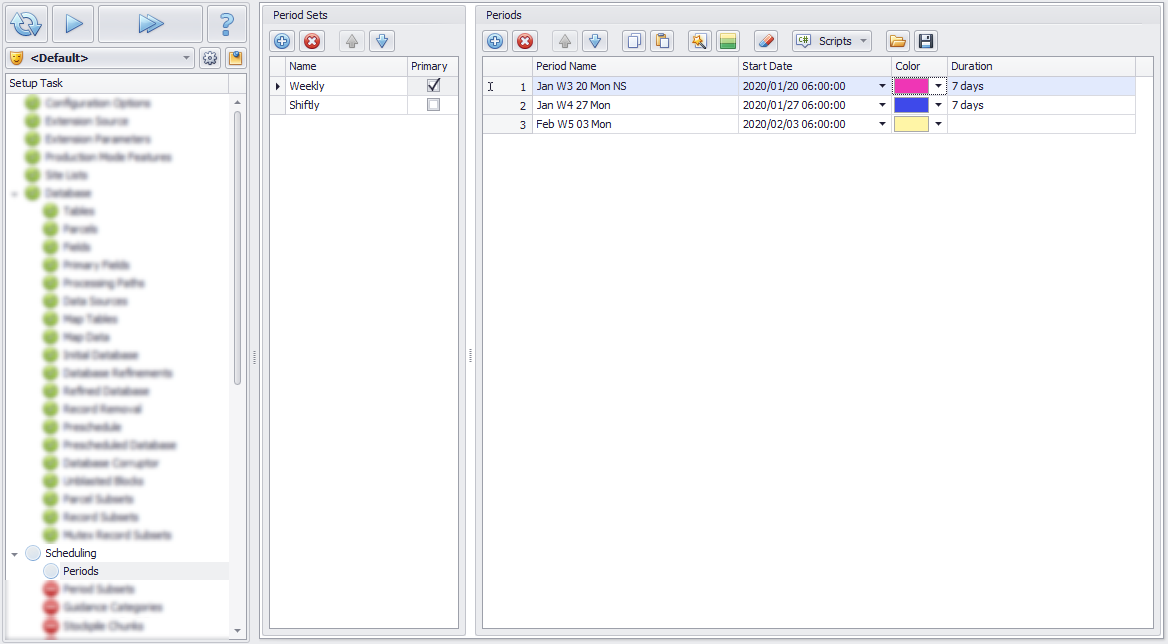
Task: Delete the selected period
Action: (x=525, y=41)
